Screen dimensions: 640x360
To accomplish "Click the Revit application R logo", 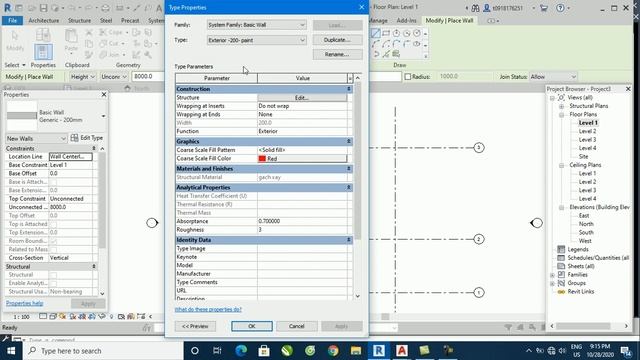I will click(7, 8).
